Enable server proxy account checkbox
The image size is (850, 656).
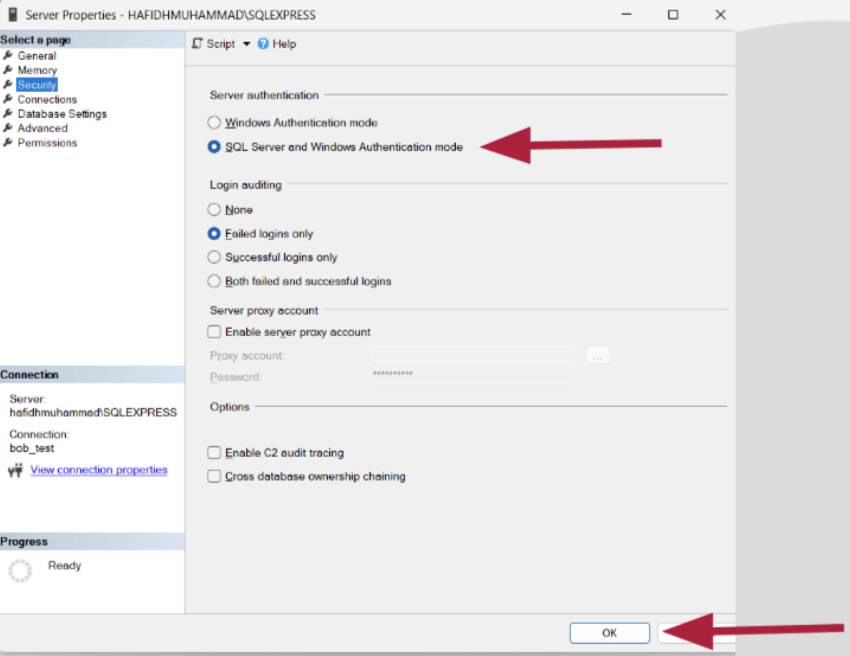pos(214,332)
